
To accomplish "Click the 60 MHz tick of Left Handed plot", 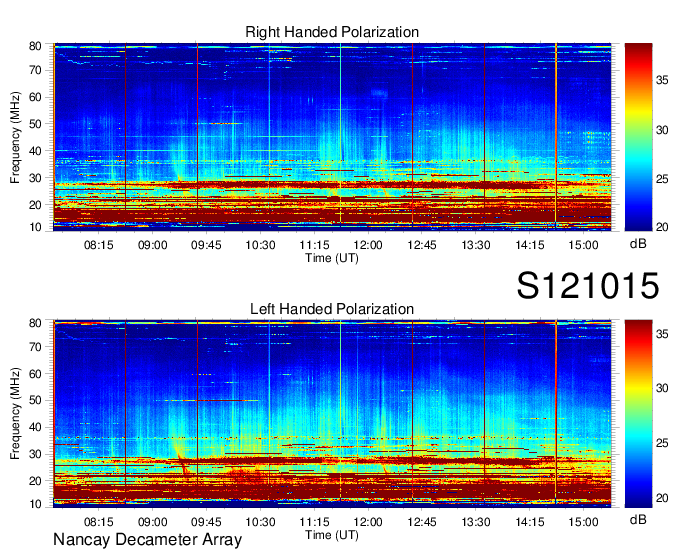I will (x=35, y=374).
